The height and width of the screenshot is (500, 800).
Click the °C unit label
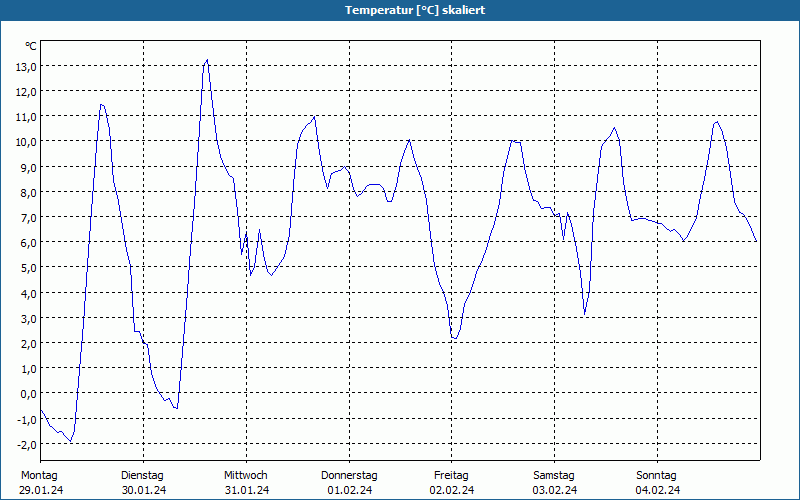click(31, 46)
